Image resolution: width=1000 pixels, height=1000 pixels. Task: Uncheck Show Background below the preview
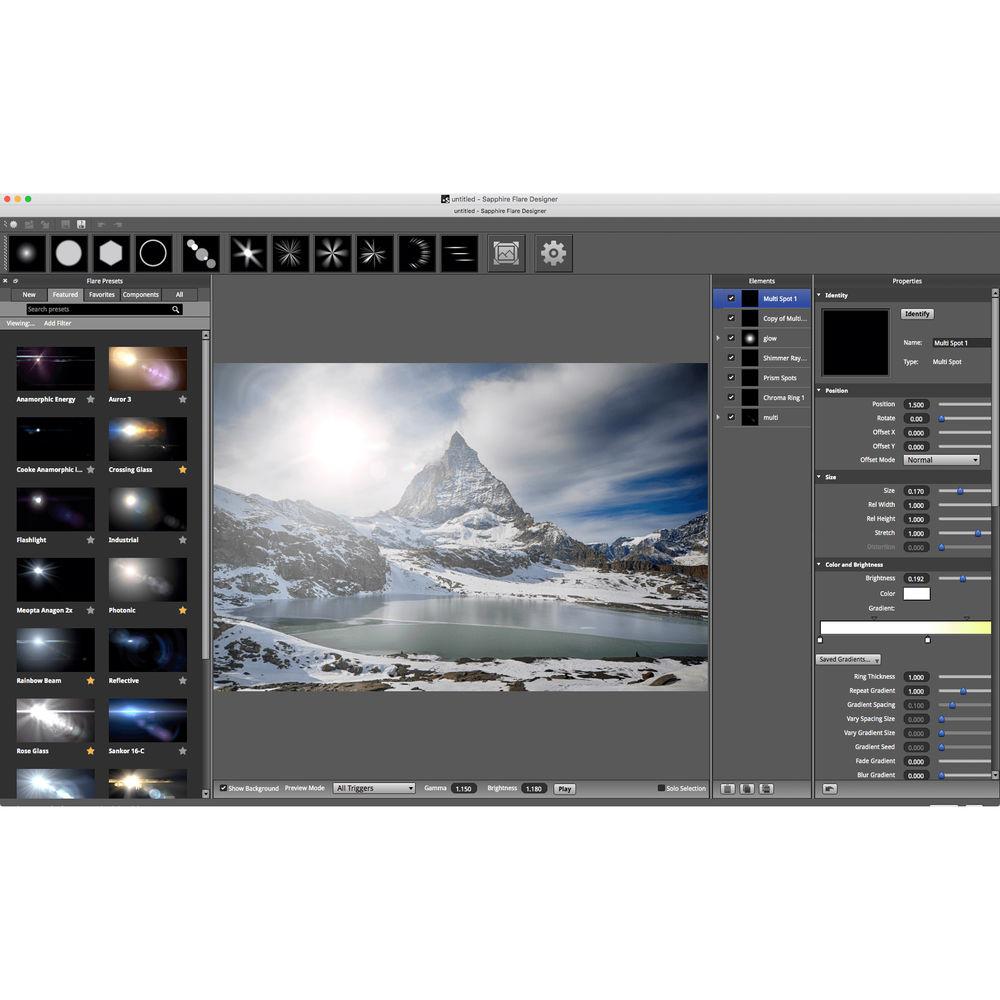click(x=223, y=788)
